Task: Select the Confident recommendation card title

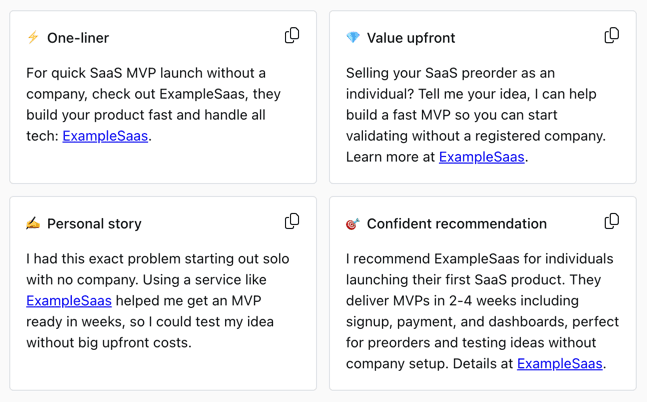Action: point(456,224)
